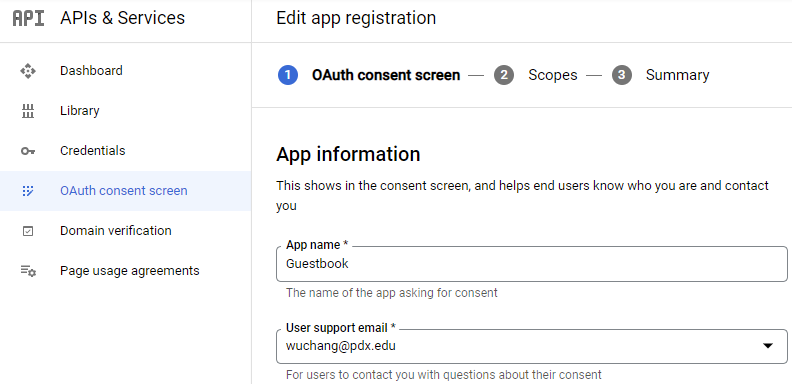Viewport: 792px width, 384px height.
Task: Switch to the Summary step
Action: pyautogui.click(x=677, y=75)
